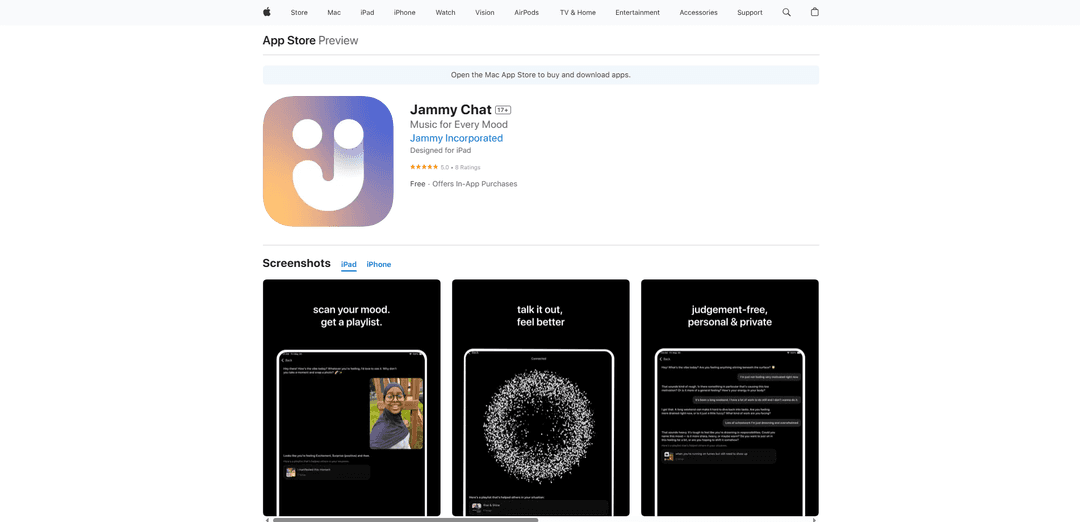
Task: Open the Store menu
Action: 299,12
